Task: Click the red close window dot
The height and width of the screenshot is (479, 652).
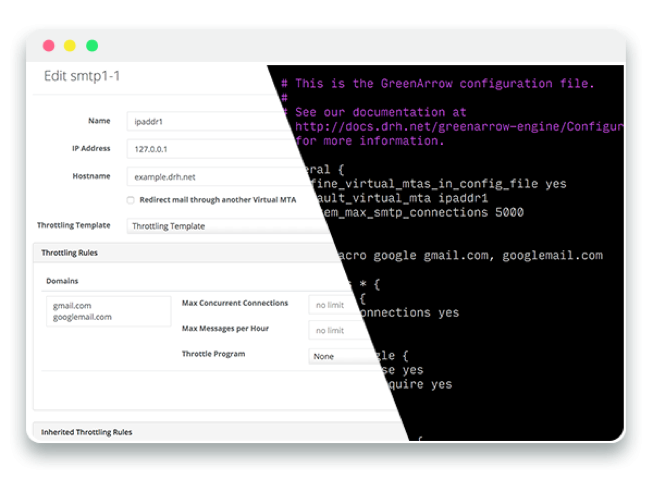Action: (49, 45)
